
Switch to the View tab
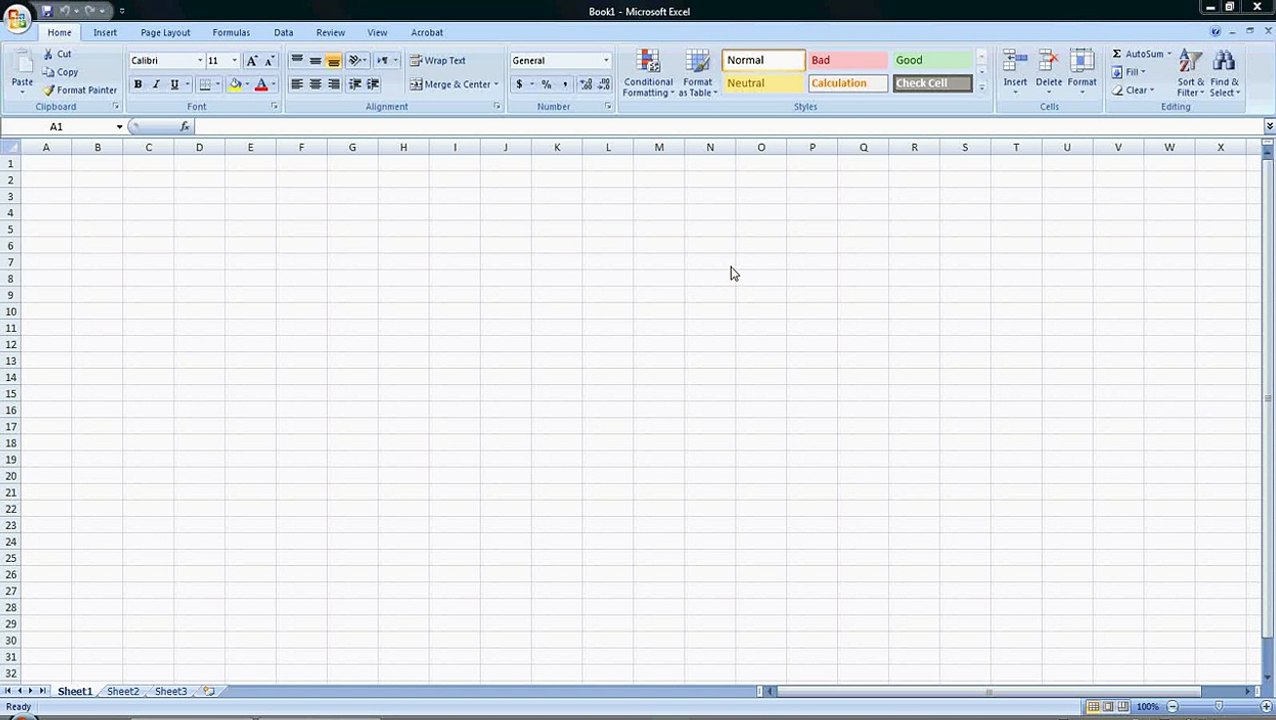(x=377, y=32)
